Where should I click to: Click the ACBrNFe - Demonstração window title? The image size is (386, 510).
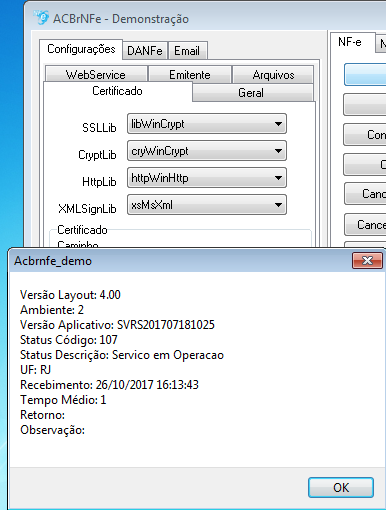[x=121, y=19]
